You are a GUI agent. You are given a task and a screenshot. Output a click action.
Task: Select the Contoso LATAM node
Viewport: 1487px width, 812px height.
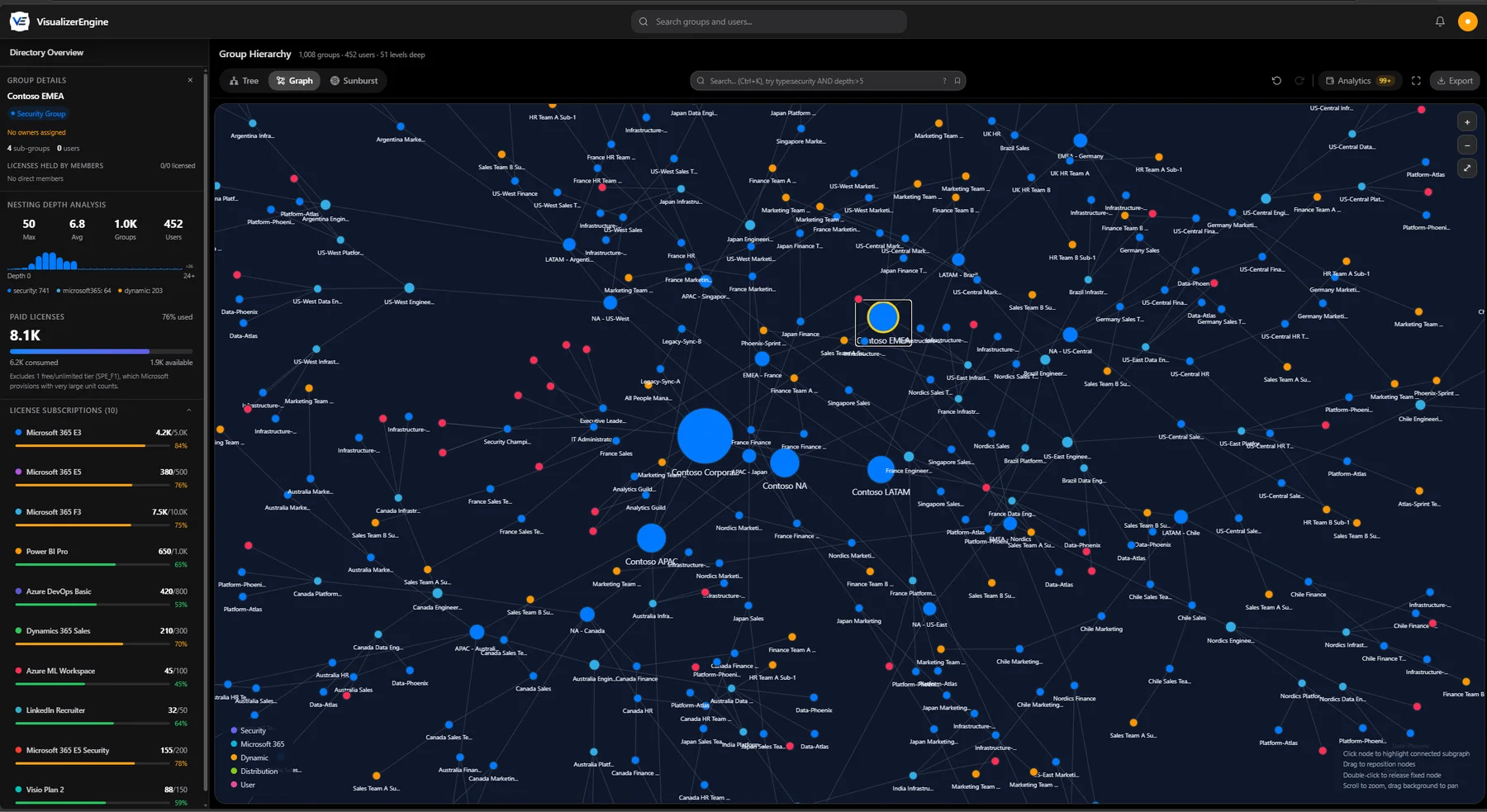pos(881,469)
